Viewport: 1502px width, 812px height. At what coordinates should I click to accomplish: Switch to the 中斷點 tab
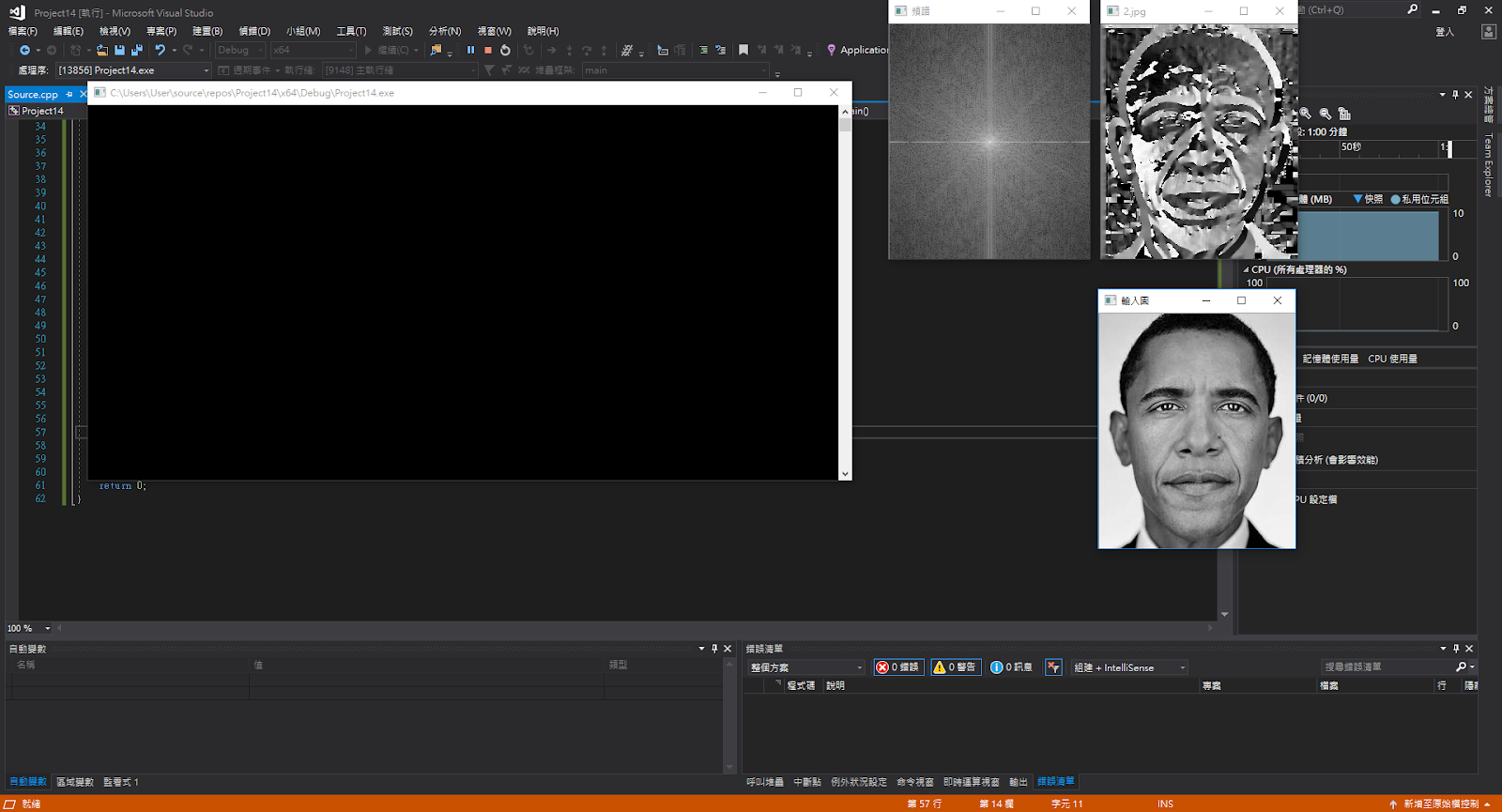[x=807, y=782]
